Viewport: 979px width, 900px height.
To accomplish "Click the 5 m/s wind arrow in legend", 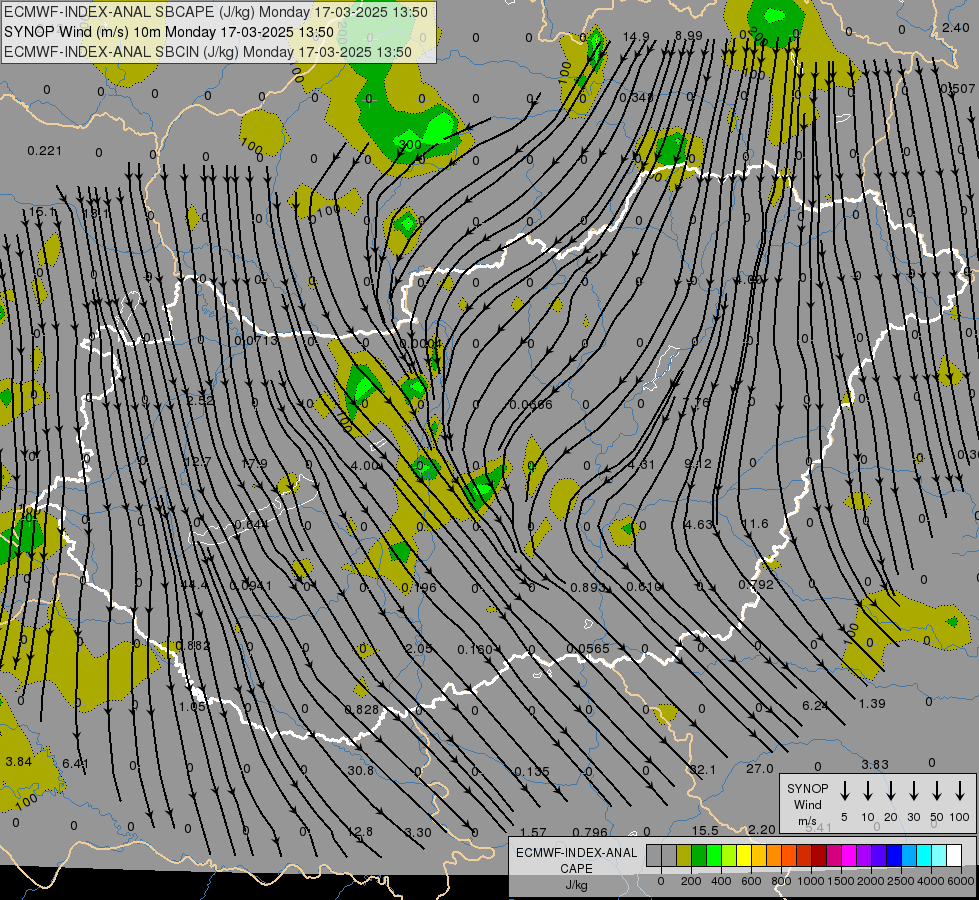I will coord(844,791).
